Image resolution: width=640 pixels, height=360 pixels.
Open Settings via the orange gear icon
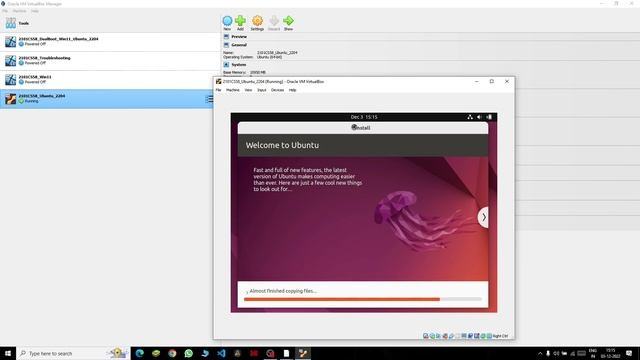[257, 22]
